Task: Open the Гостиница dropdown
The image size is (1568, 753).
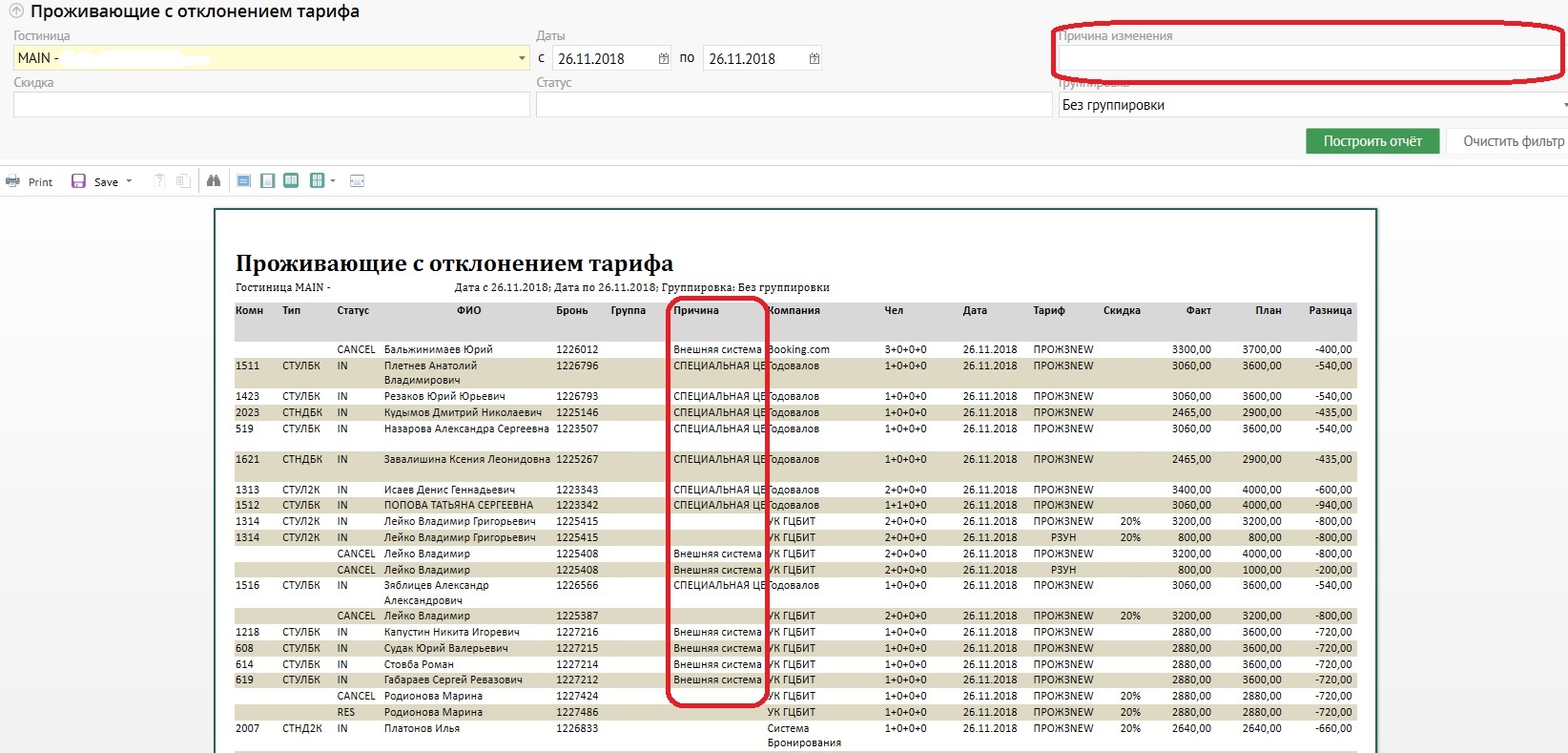Action: pos(522,58)
